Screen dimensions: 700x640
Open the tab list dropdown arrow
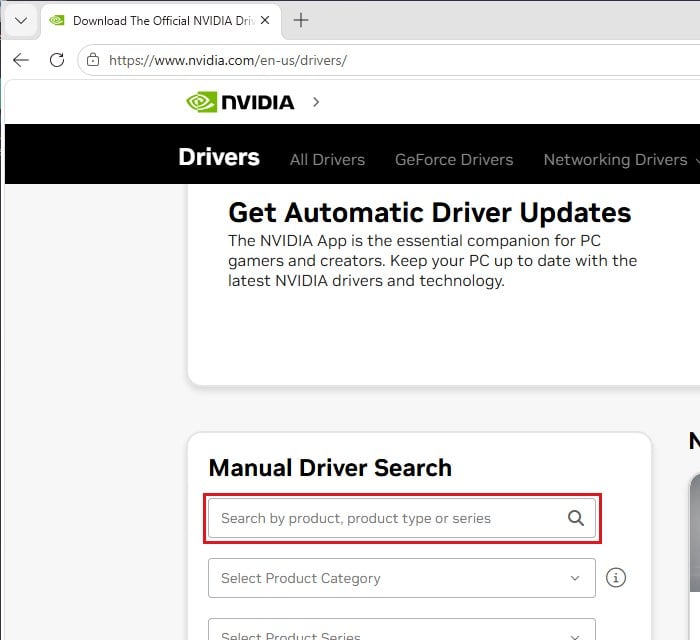point(21,21)
